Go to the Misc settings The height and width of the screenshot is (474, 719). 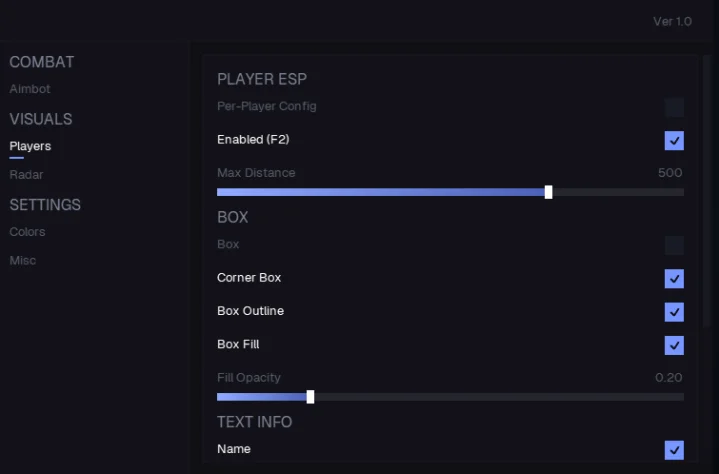(x=22, y=261)
